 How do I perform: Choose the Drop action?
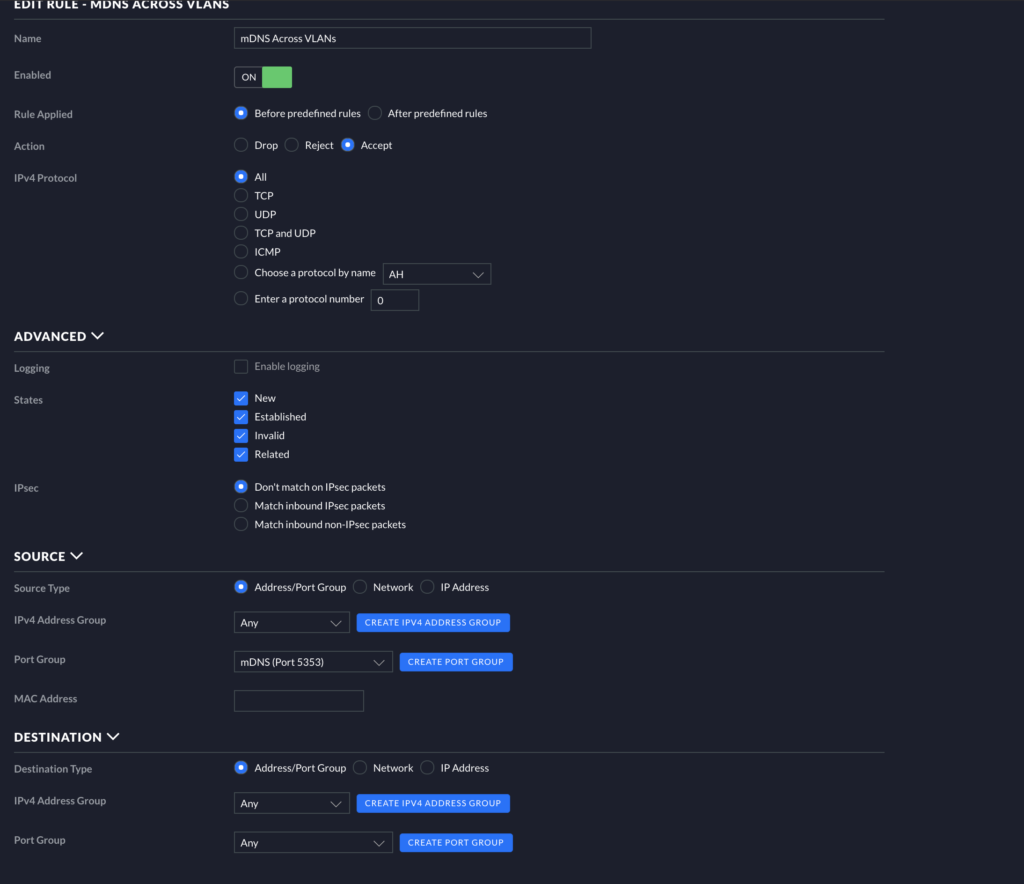point(241,145)
